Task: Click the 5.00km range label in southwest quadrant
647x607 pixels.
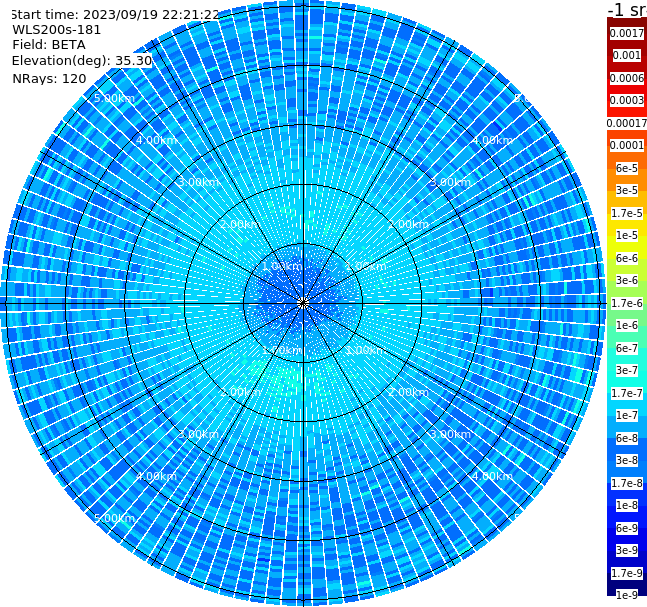Action: pyautogui.click(x=114, y=518)
